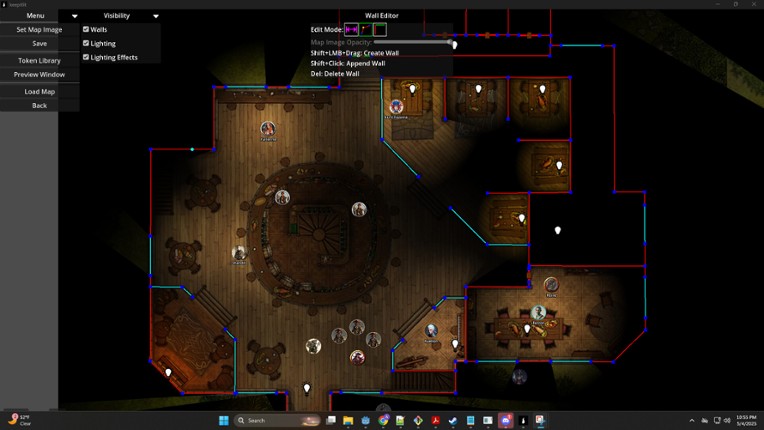
Task: Click the Load Map button
Action: (x=39, y=92)
